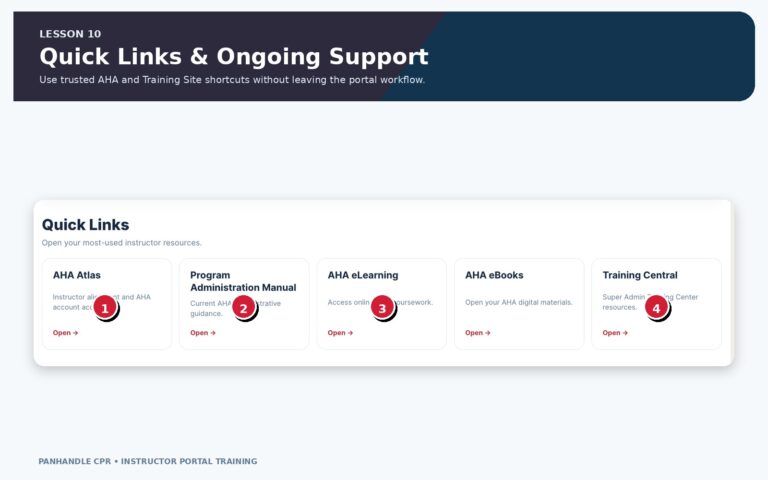Image resolution: width=768 pixels, height=480 pixels.
Task: Open the AHA eBooks link
Action: [478, 333]
